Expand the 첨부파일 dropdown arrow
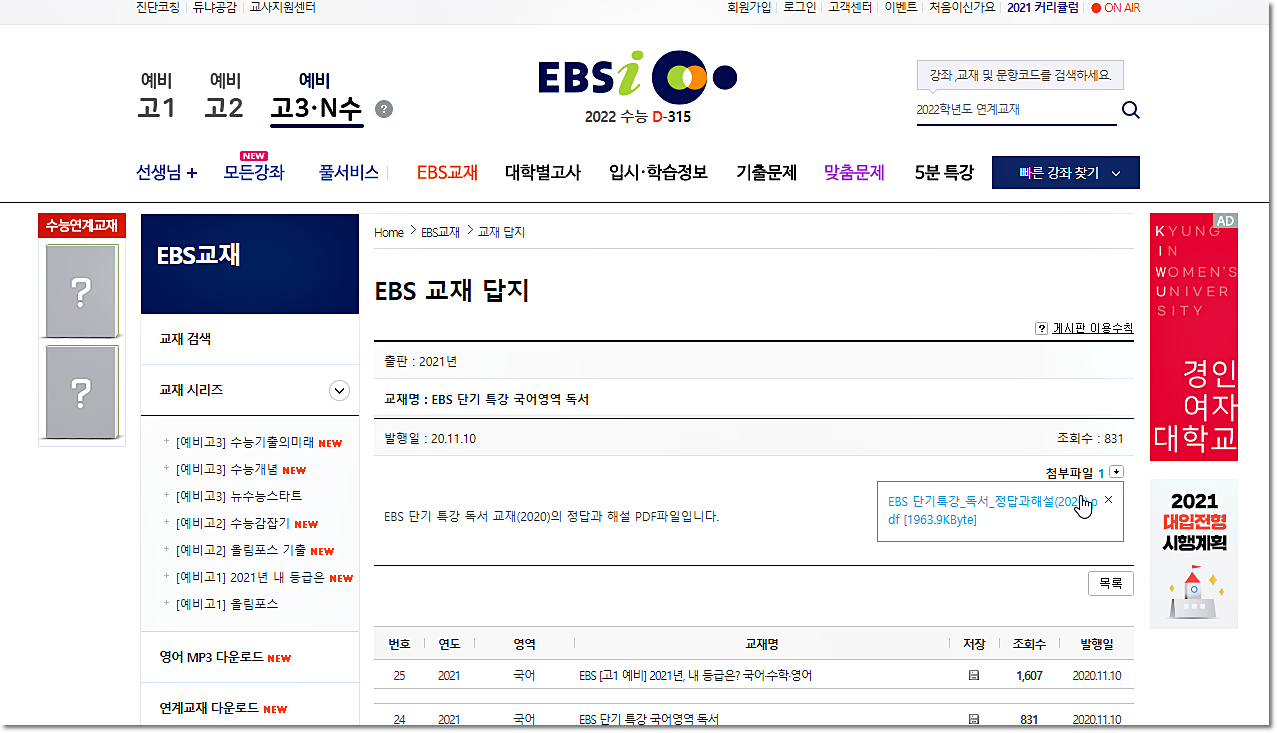1277x733 pixels. 1117,472
